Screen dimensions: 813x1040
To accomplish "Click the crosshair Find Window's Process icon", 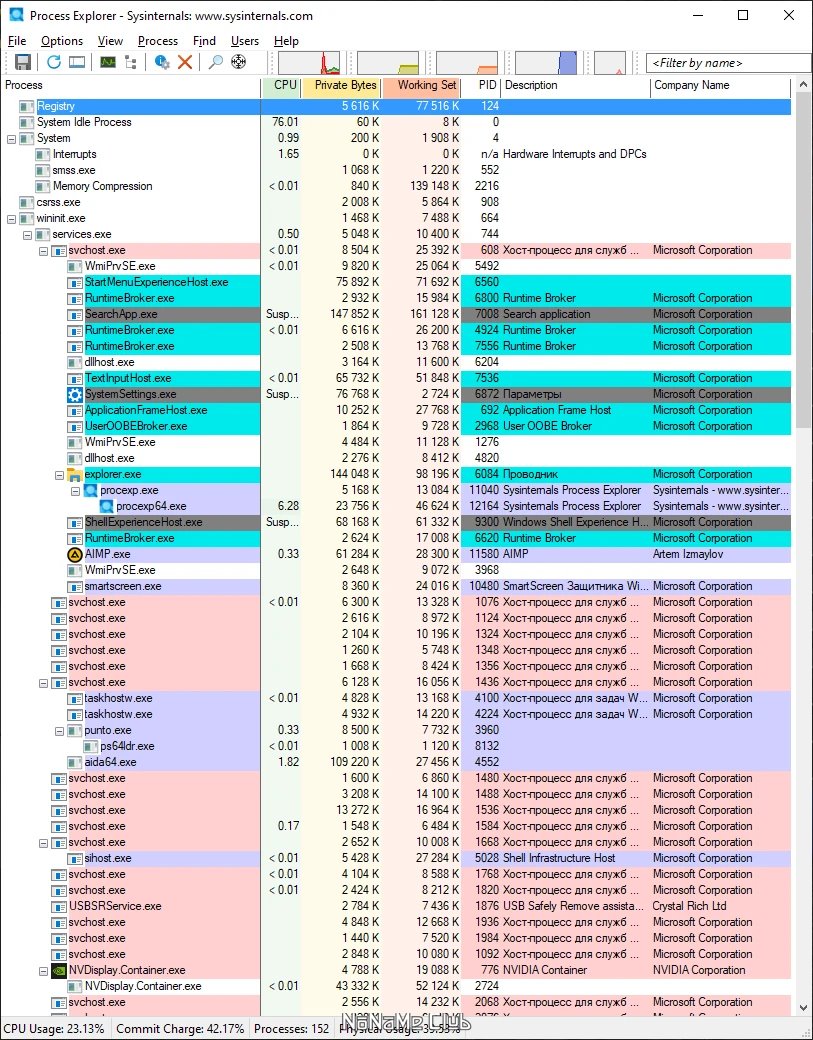I will click(238, 62).
